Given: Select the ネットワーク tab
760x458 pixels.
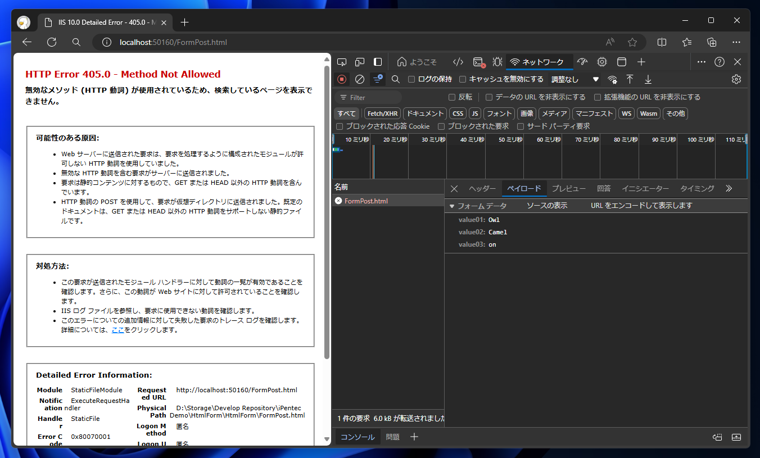Looking at the screenshot, I should pos(537,62).
